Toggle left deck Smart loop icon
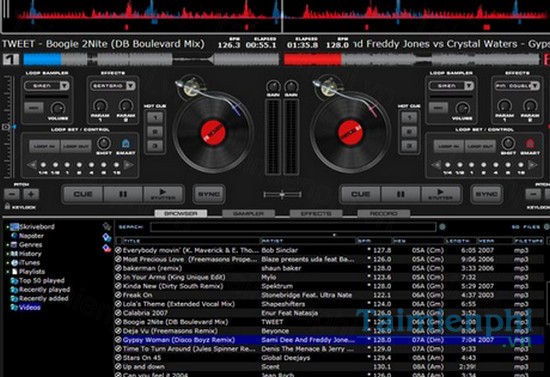Image resolution: width=550 pixels, height=377 pixels. tap(126, 143)
